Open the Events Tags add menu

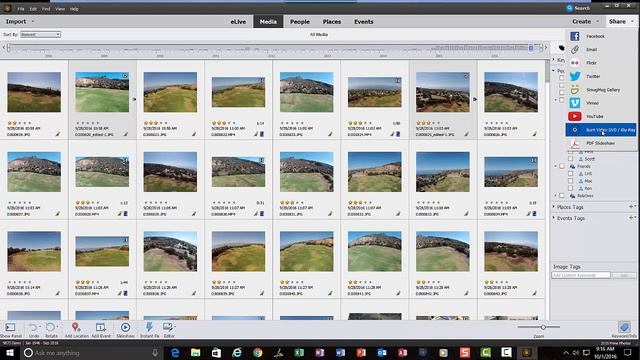coord(632,218)
